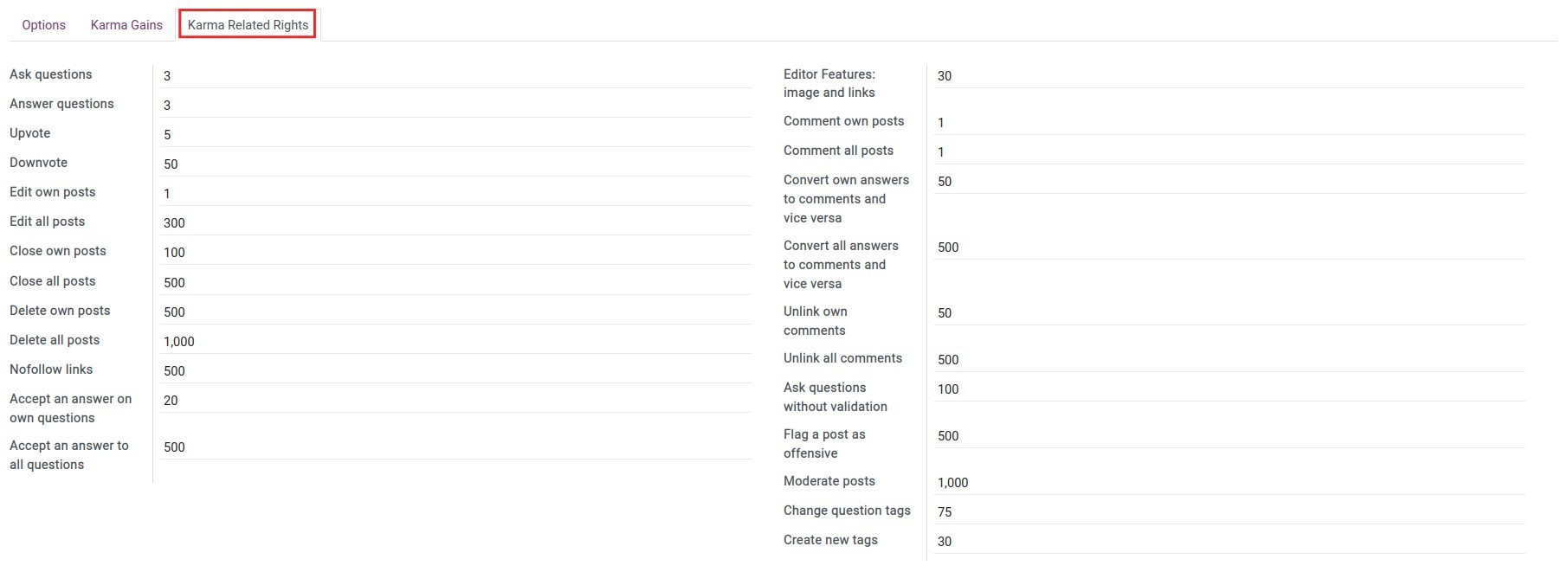Select the Karma Related Rights tab
This screenshot has width=1568, height=572.
248,25
